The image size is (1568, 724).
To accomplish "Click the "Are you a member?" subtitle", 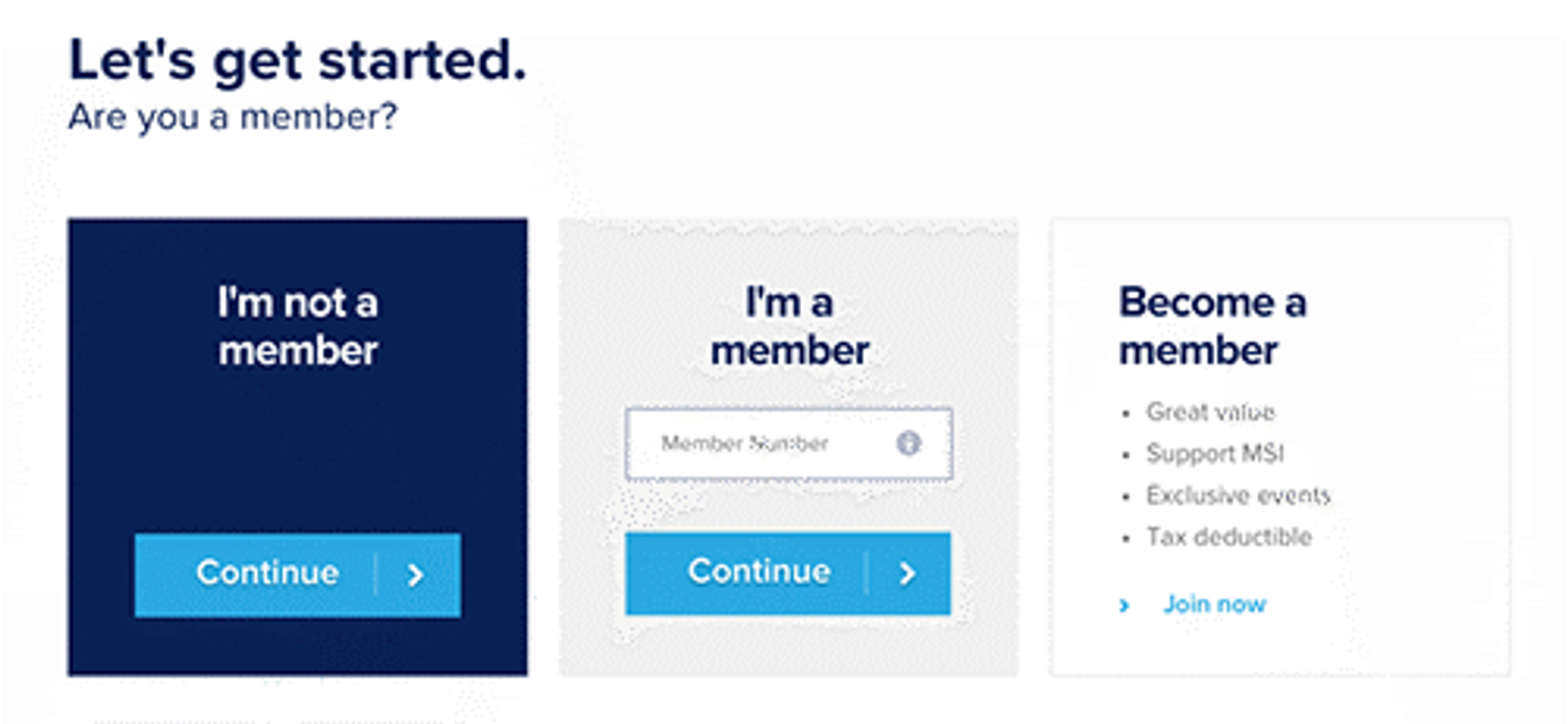I will pyautogui.click(x=233, y=118).
